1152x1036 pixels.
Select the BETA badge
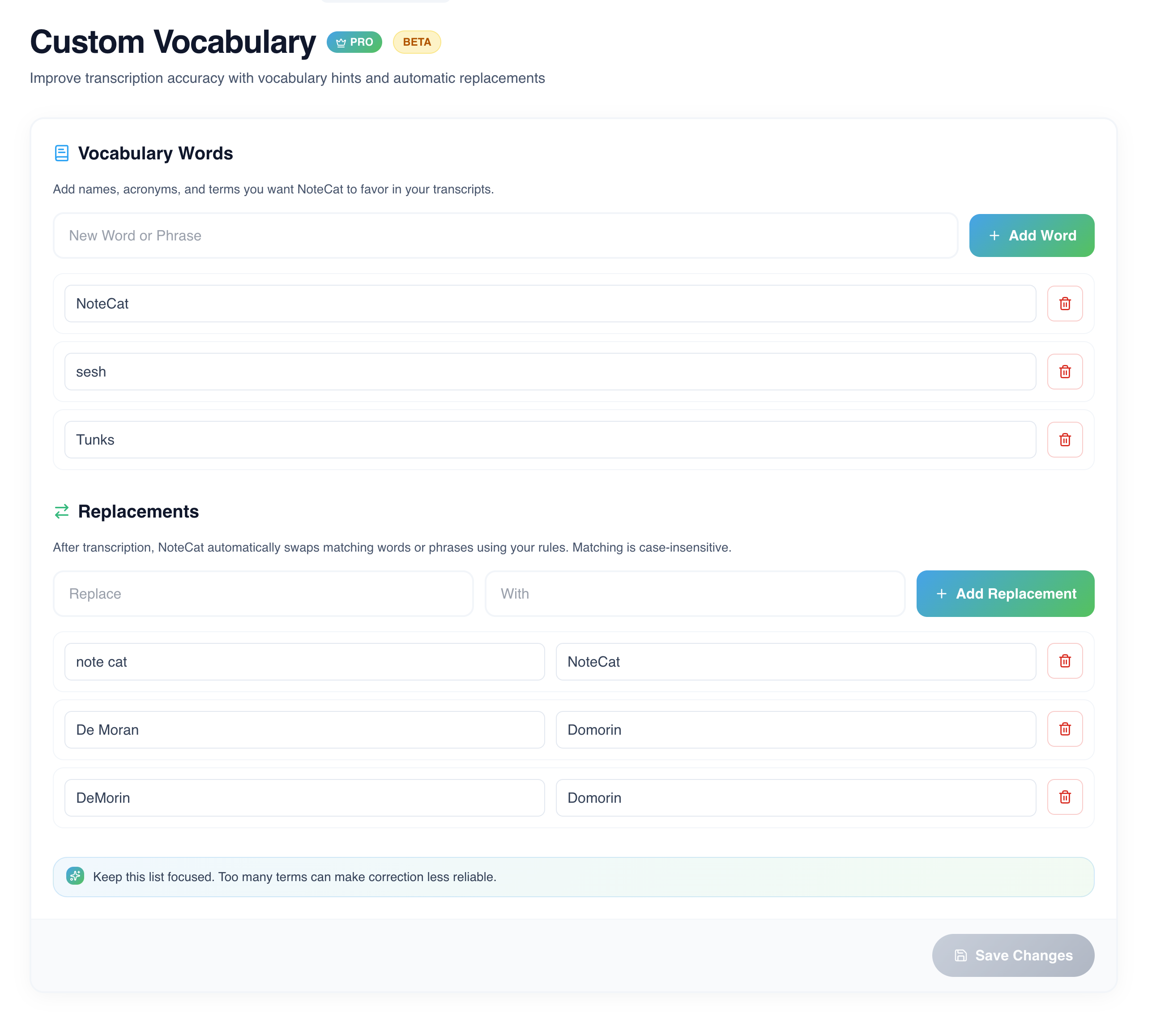(416, 42)
